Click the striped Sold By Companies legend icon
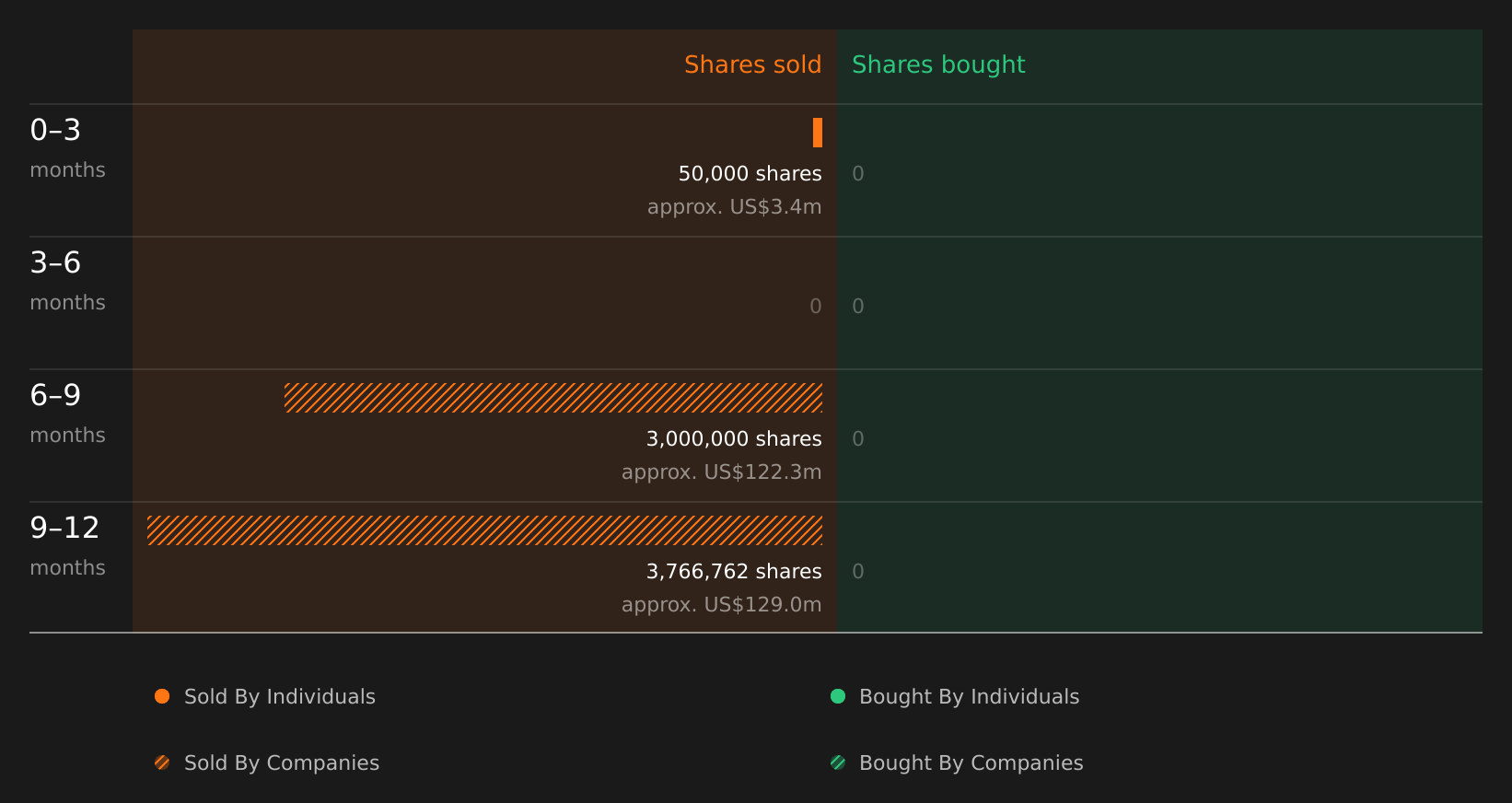 [x=162, y=762]
